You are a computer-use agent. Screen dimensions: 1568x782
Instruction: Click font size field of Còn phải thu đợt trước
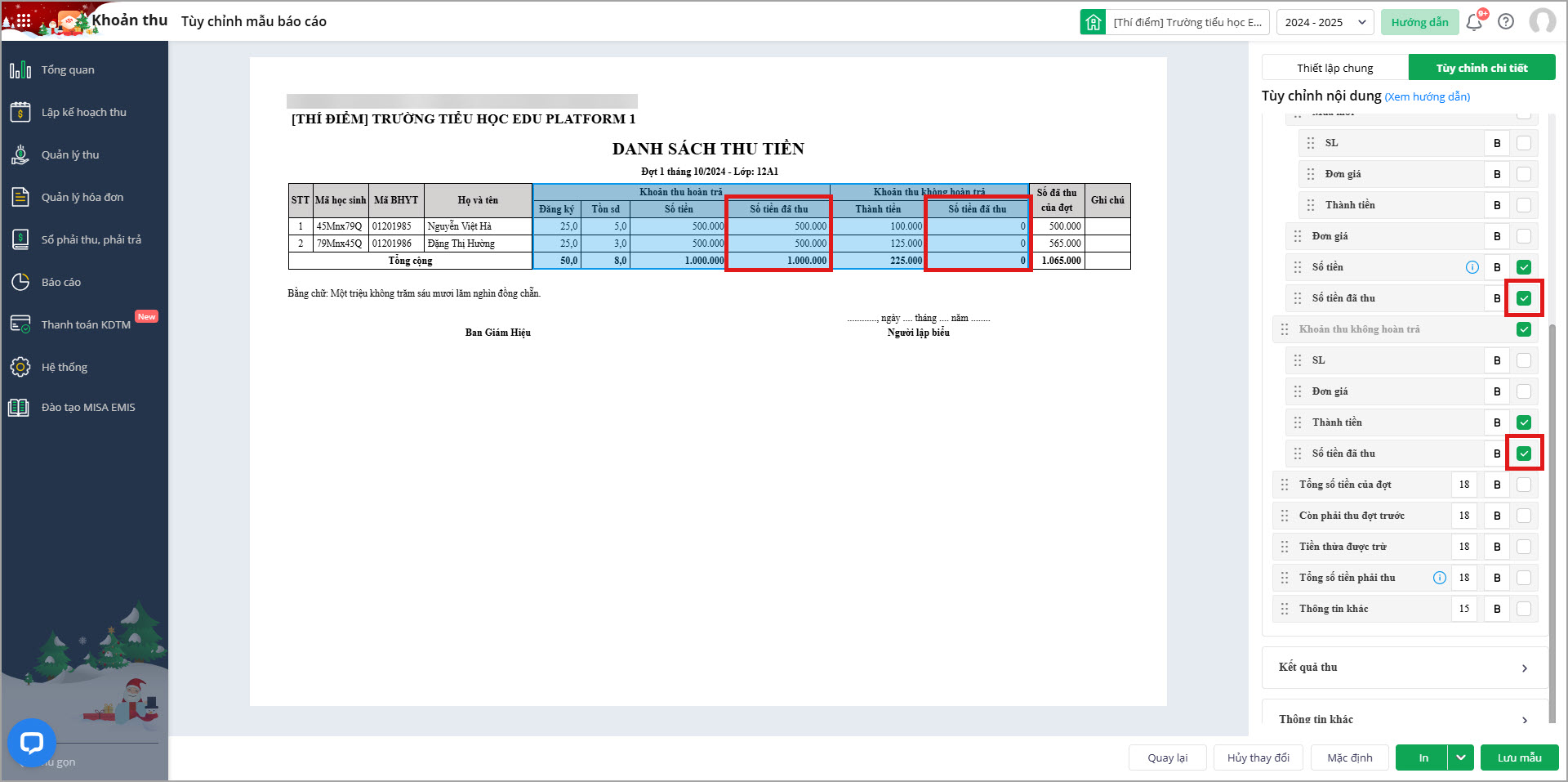click(x=1464, y=516)
